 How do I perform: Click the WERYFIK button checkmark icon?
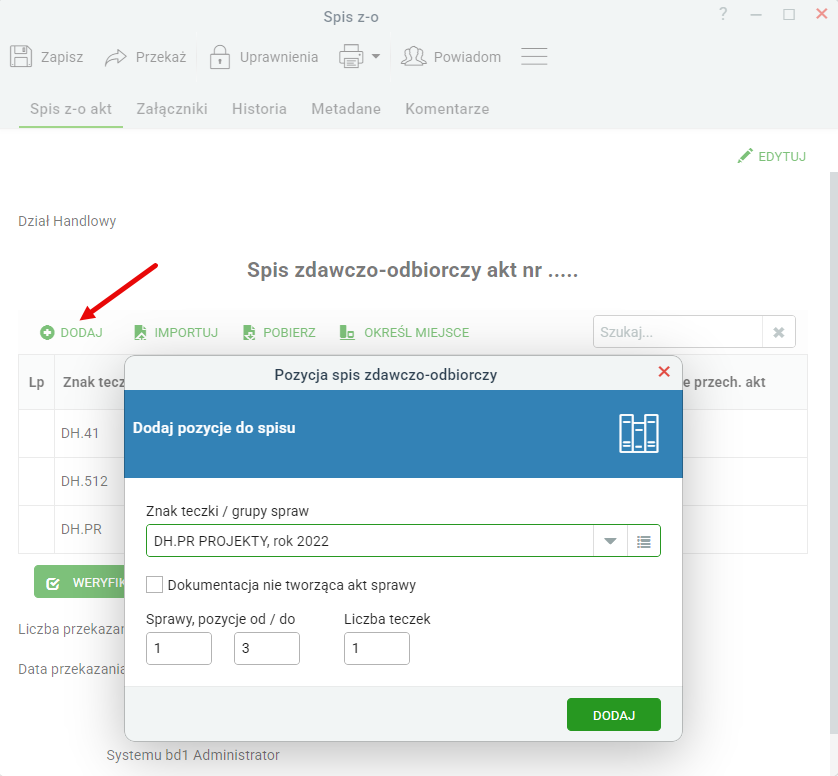click(x=53, y=583)
